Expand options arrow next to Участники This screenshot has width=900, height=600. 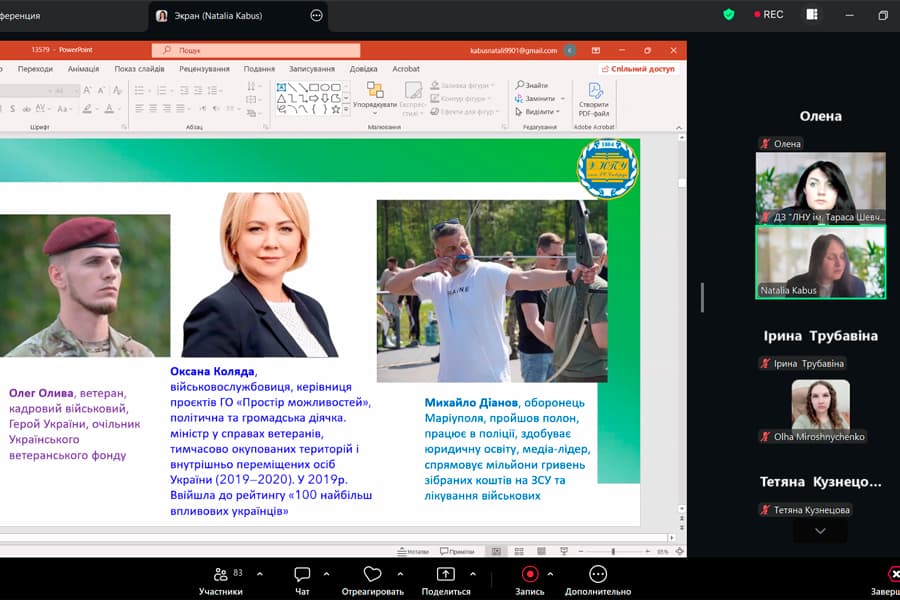[260, 574]
